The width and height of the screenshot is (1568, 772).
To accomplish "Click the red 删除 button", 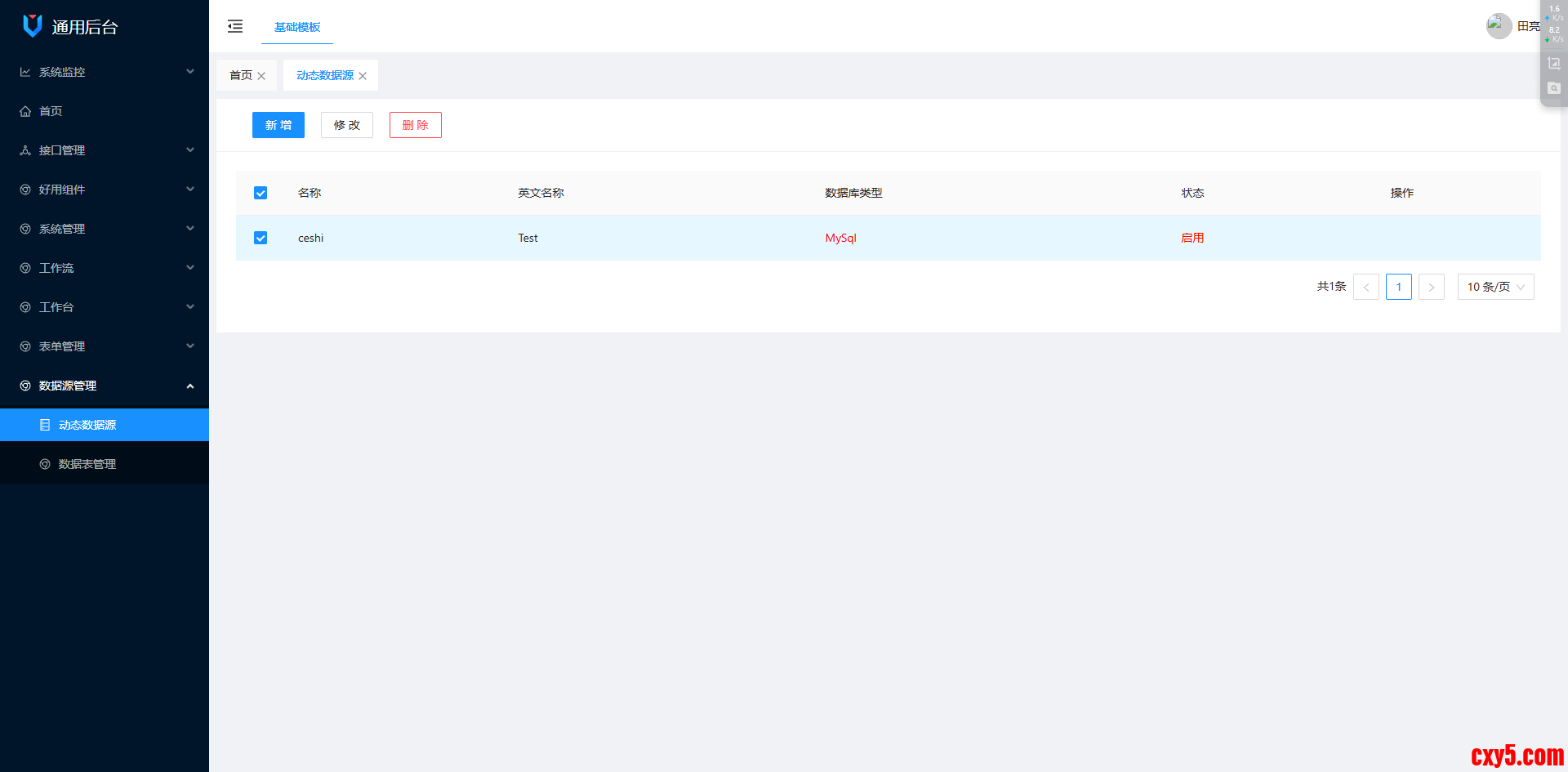I will pos(415,125).
